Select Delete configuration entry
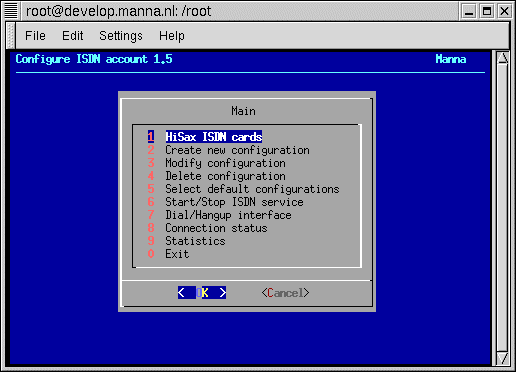 [x=217, y=176]
